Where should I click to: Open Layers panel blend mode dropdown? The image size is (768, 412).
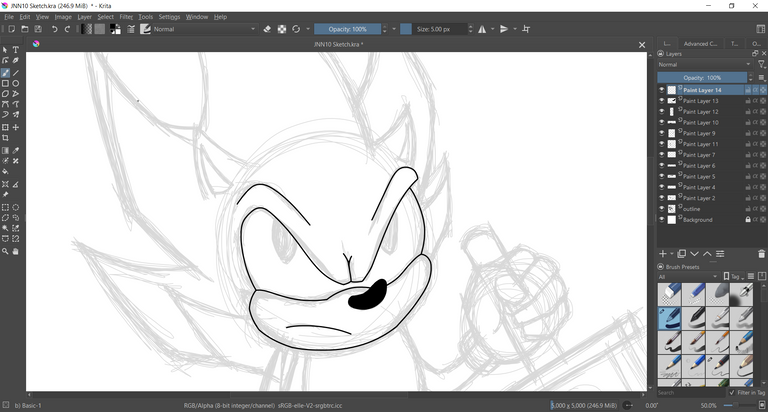tap(705, 65)
